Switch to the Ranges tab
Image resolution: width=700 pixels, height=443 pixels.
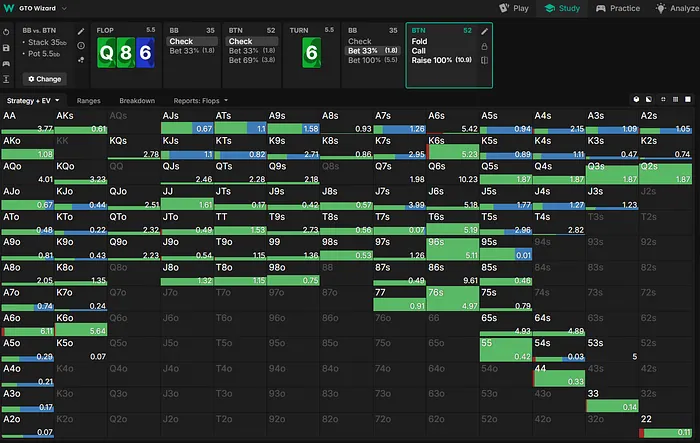click(88, 100)
